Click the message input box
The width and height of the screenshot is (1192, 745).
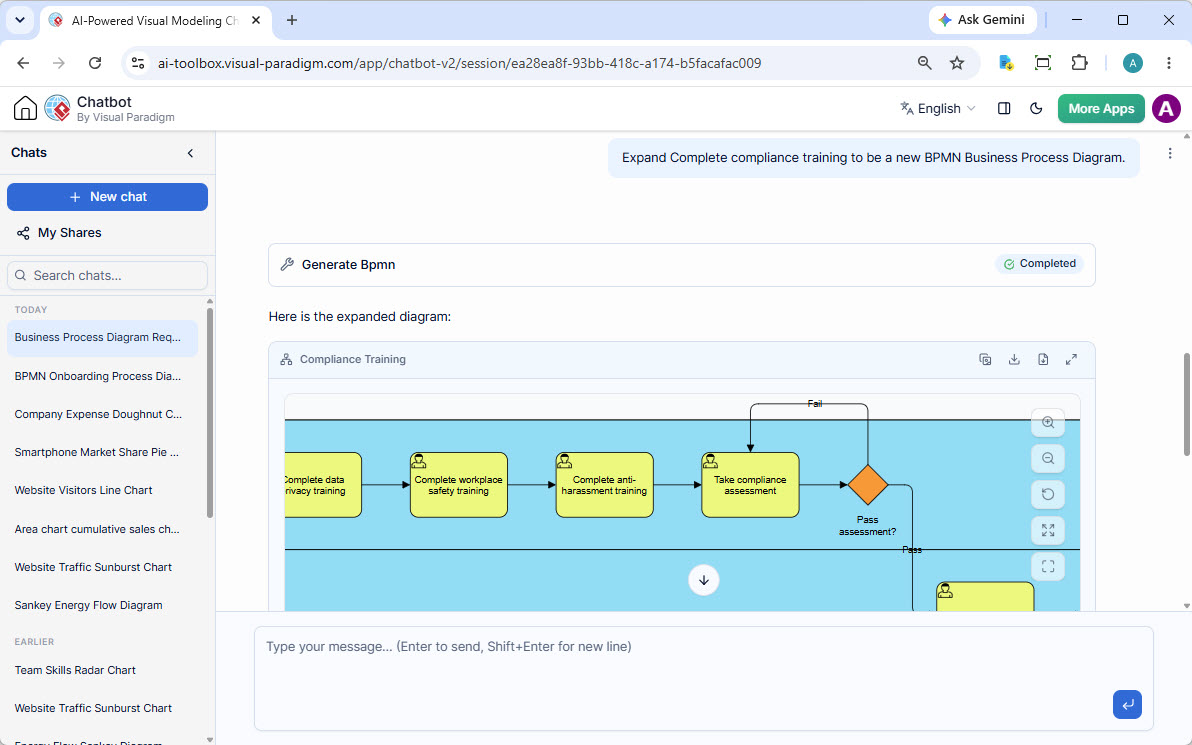pyautogui.click(x=704, y=678)
